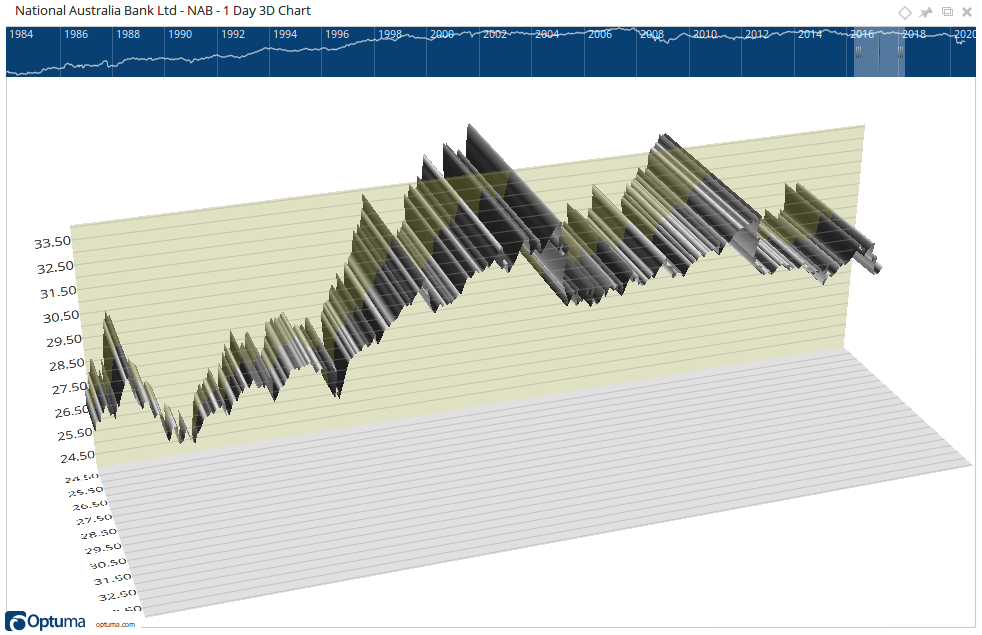This screenshot has width=982, height=635.
Task: Jump to 2018 in the overview timeline
Action: [x=914, y=34]
